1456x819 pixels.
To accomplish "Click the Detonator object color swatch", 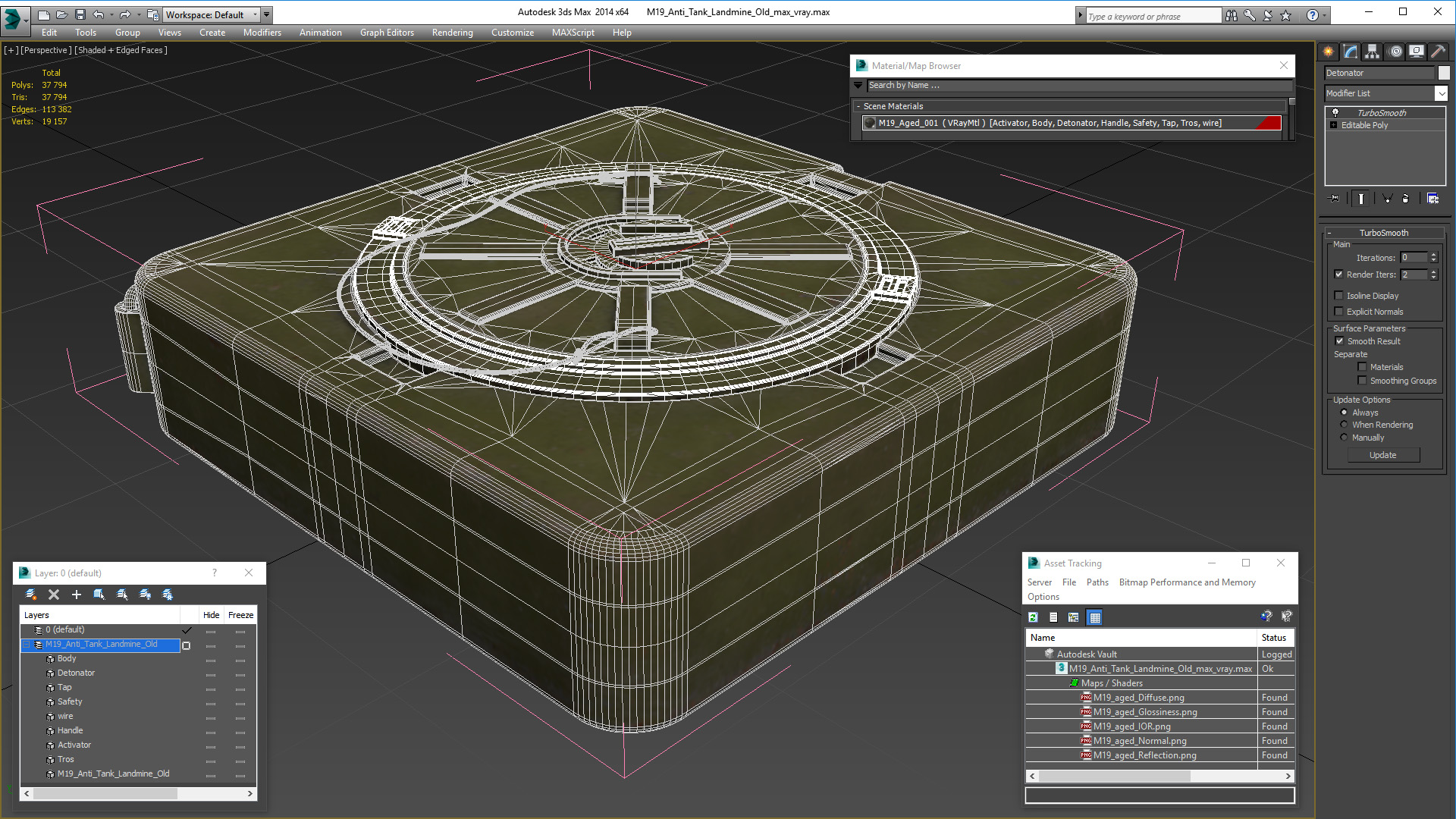I will [x=1444, y=73].
